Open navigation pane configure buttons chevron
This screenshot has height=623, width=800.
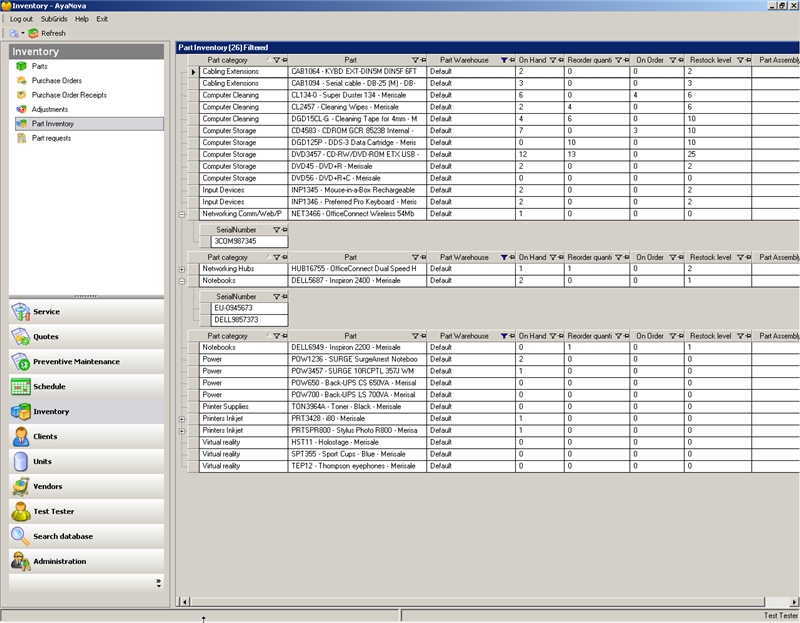click(159, 583)
